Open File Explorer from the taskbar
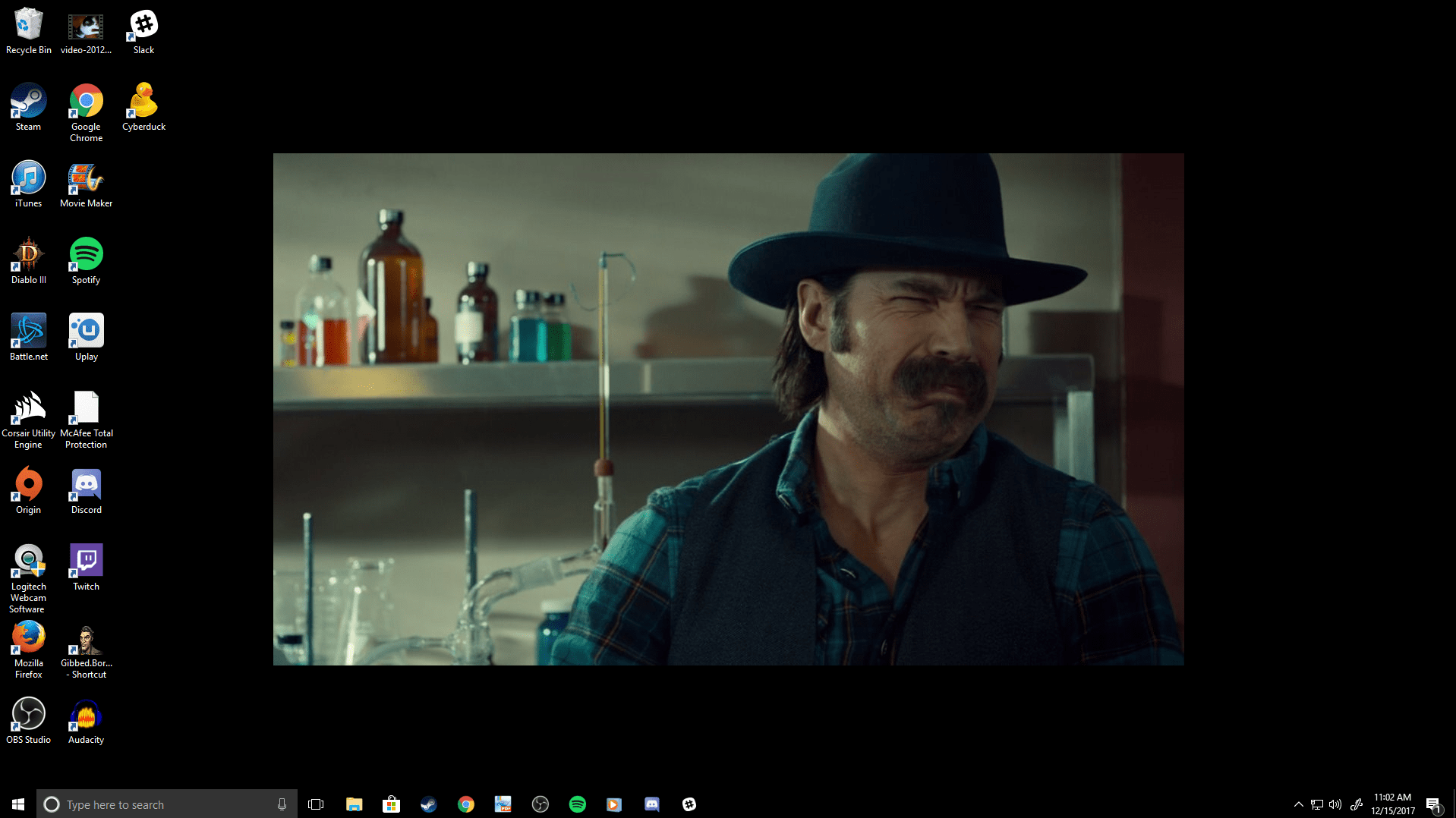The height and width of the screenshot is (818, 1456). tap(354, 804)
